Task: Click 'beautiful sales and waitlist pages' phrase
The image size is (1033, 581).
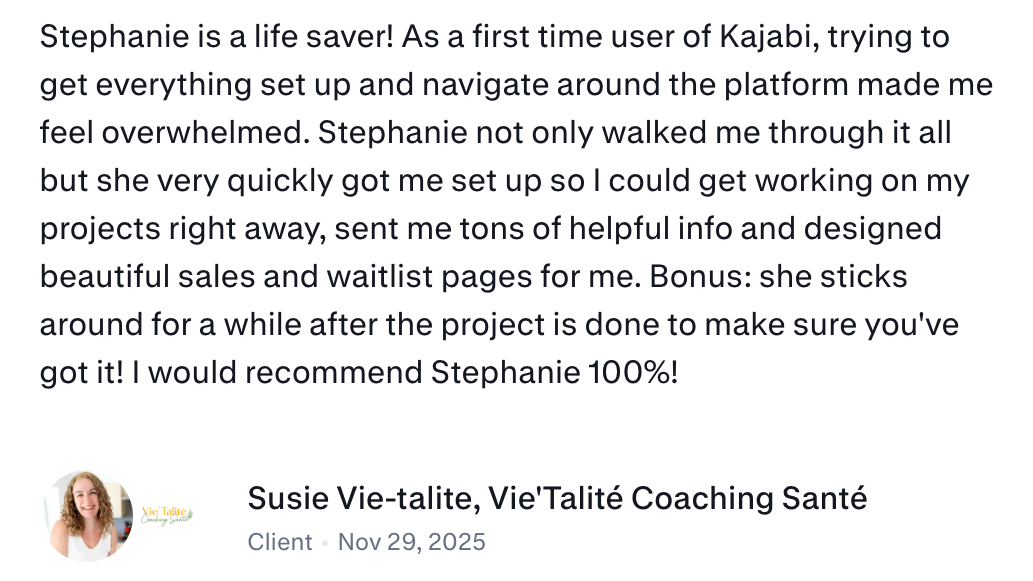Action: click(287, 277)
